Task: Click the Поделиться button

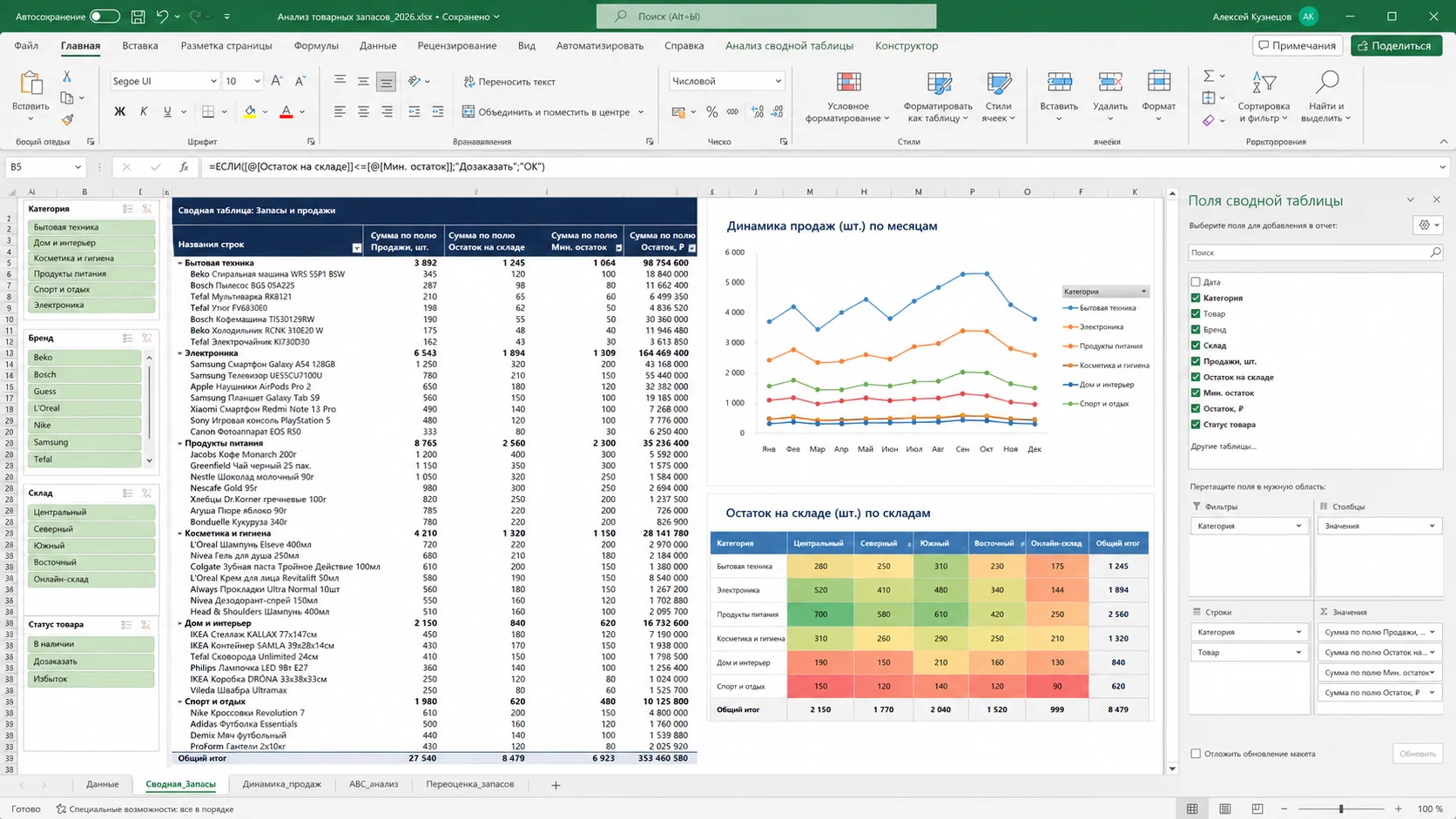Action: point(1396,45)
